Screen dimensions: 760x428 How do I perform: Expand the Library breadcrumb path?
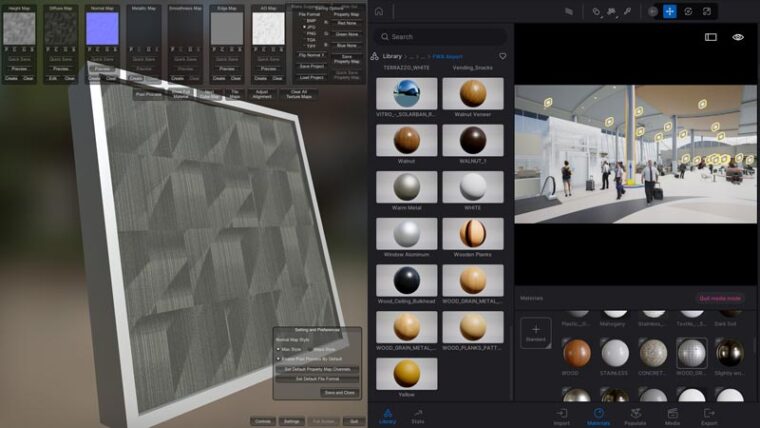tap(393, 56)
